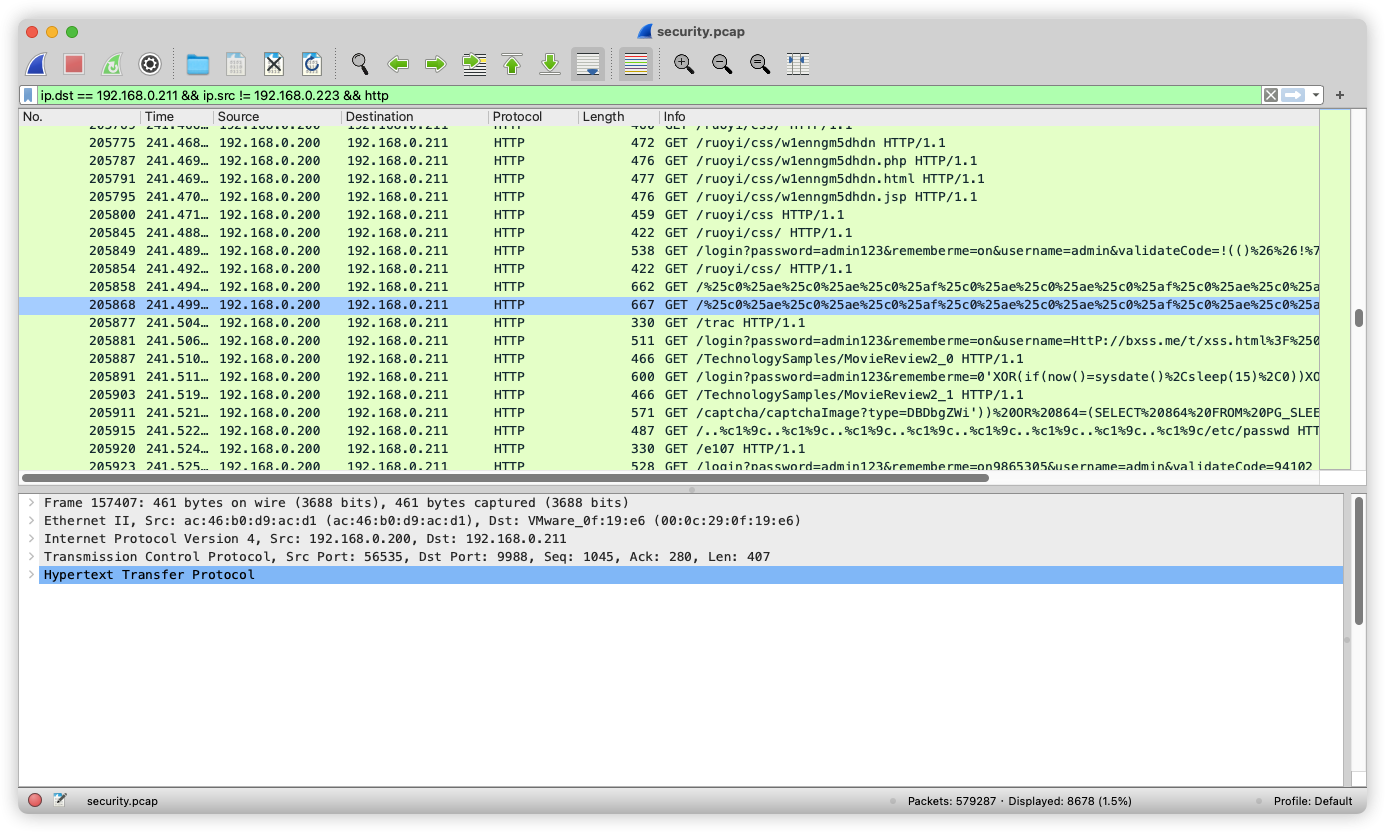Jump to the last packet
This screenshot has width=1385, height=832.
550,64
